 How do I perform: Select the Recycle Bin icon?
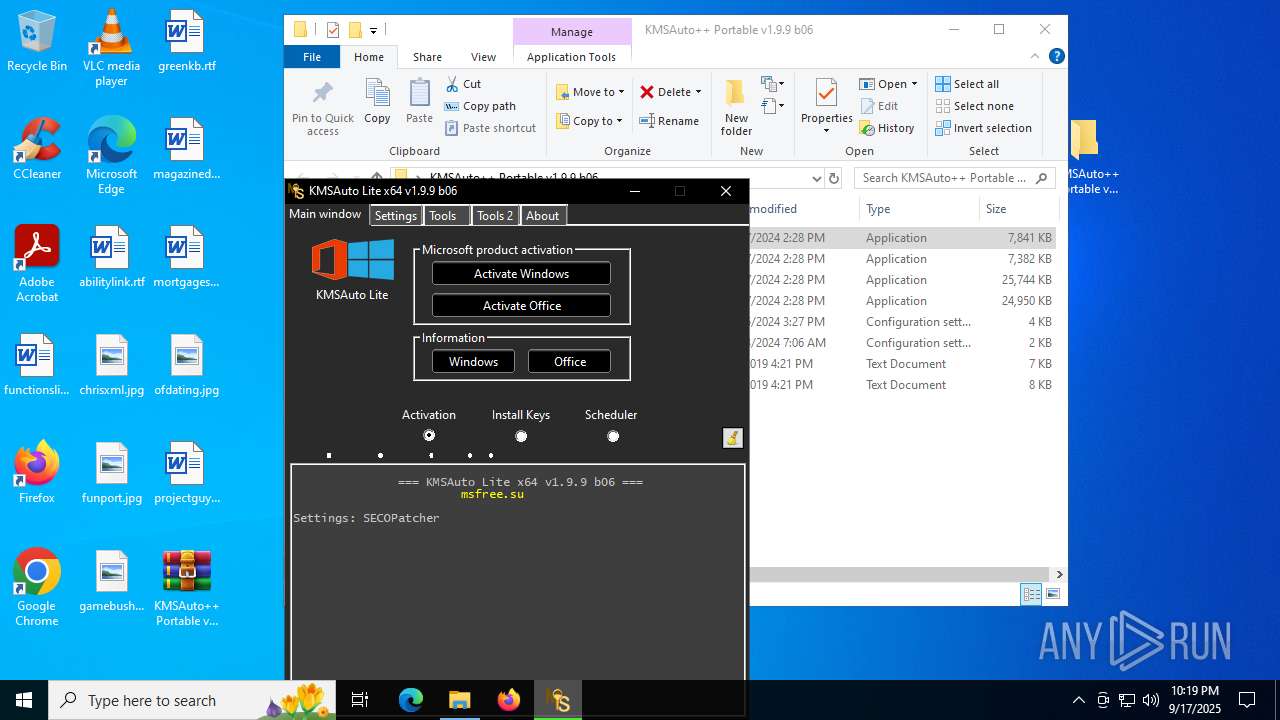pos(37,41)
